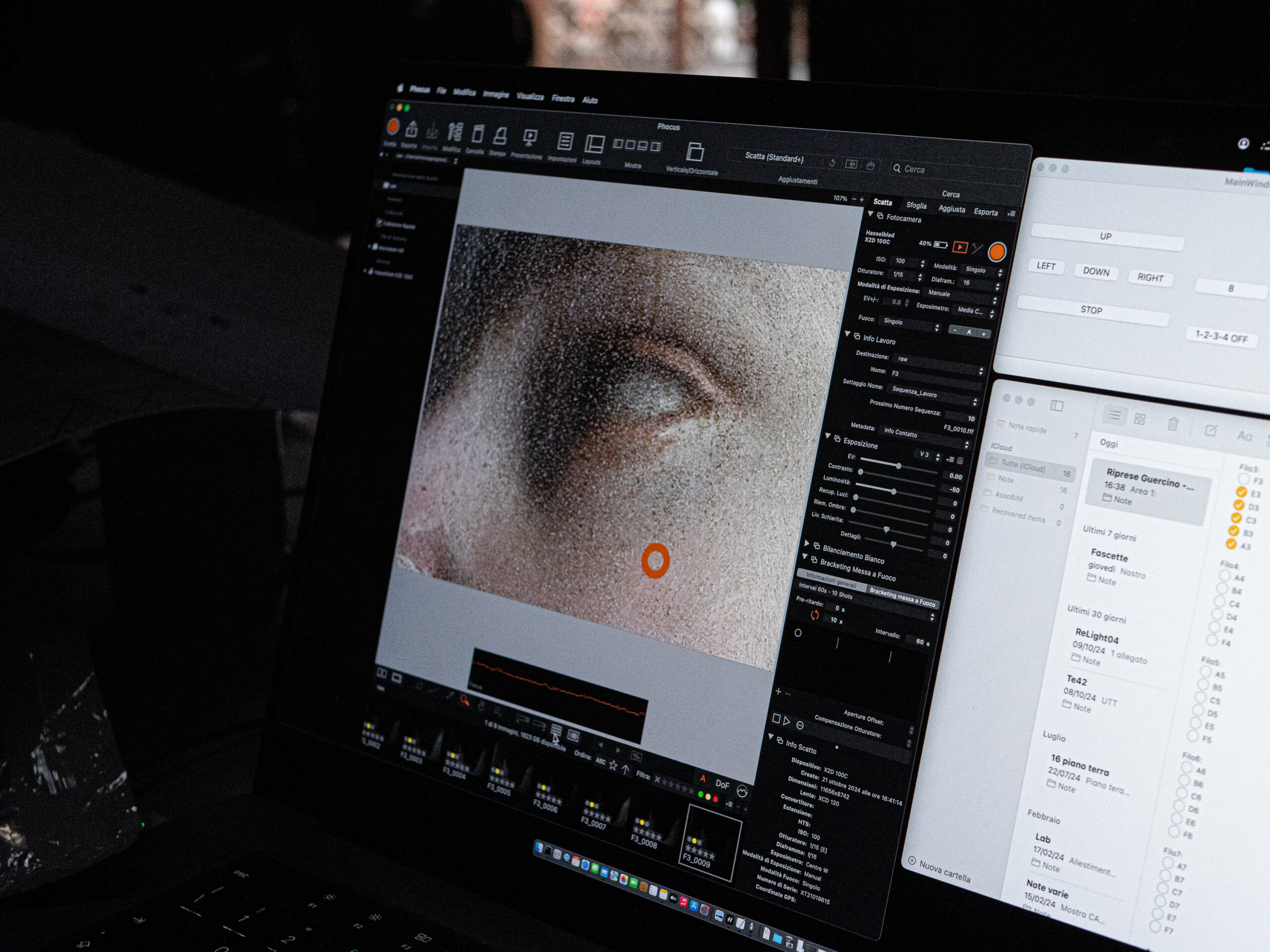Click the Esporta share icon in Phocus toolbar
The width and height of the screenshot is (1270, 952).
point(411,130)
